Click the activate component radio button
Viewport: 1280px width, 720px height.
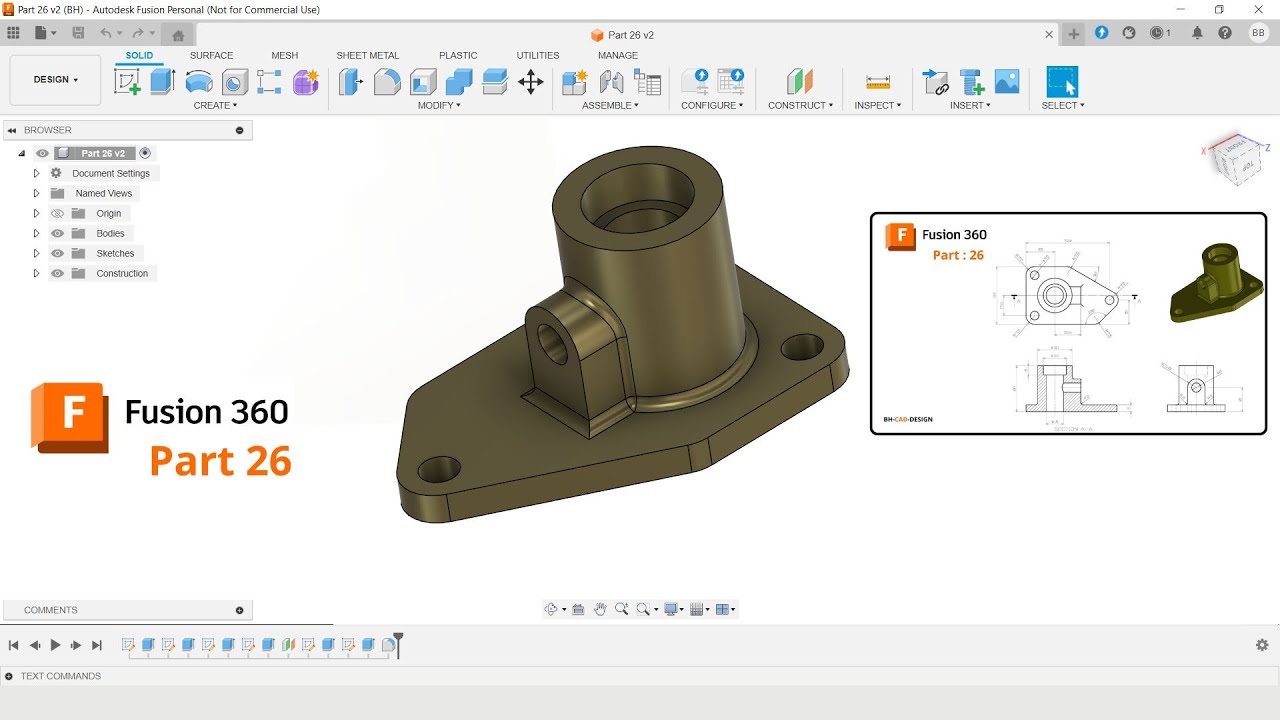point(145,153)
